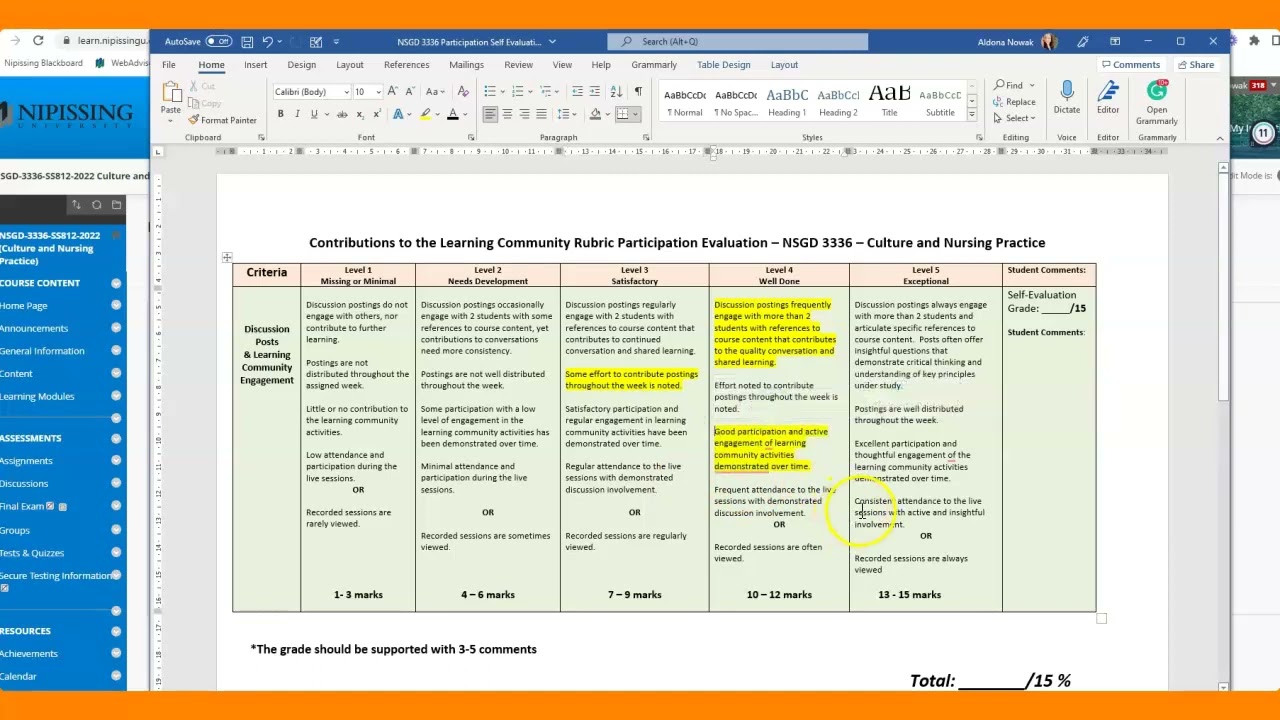1280x720 pixels.
Task: Select Center alignment
Action: [x=507, y=114]
